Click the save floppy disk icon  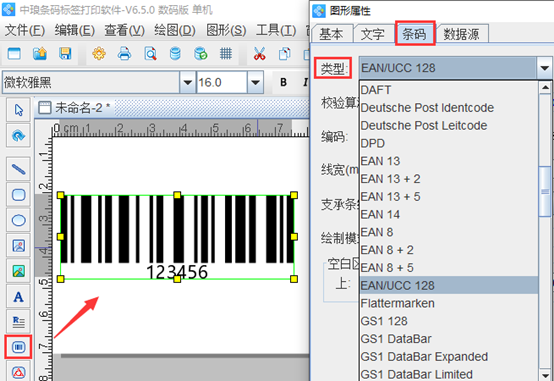point(65,54)
